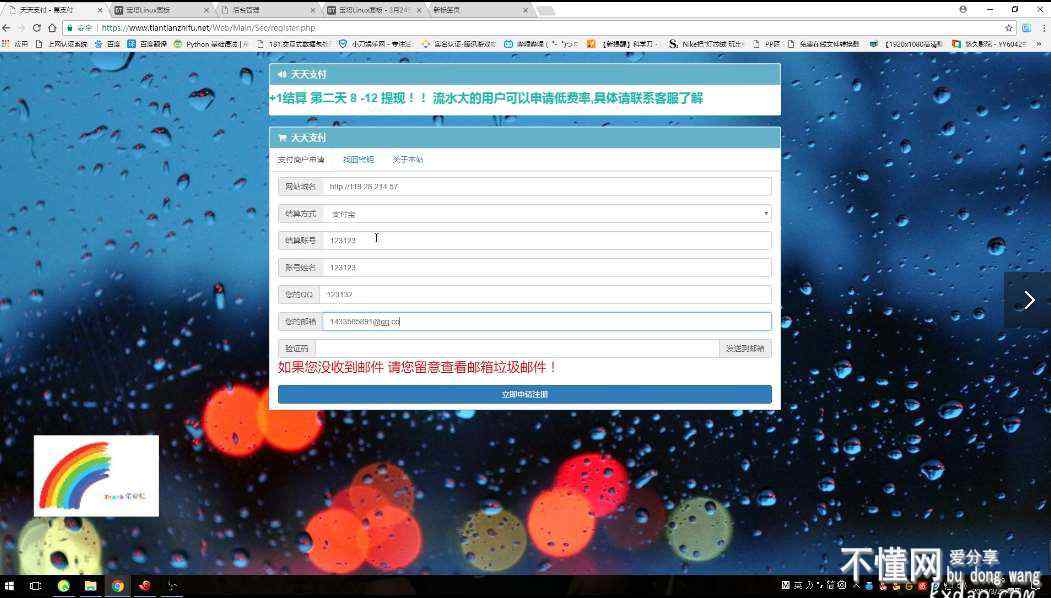Focus the 账号姓名 input field
This screenshot has height=598, width=1051.
[546, 267]
